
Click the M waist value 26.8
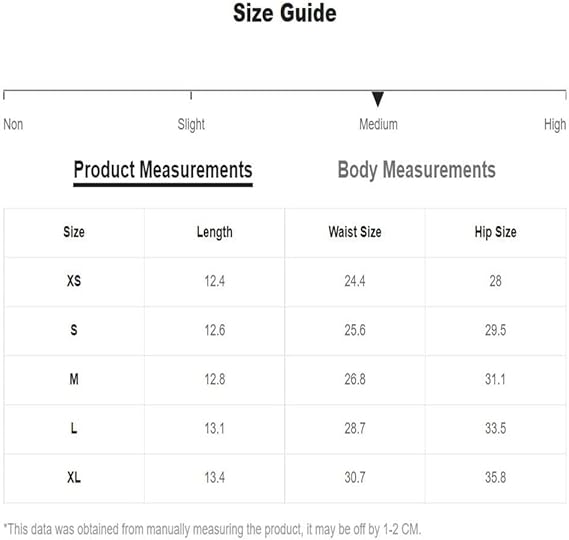(355, 379)
